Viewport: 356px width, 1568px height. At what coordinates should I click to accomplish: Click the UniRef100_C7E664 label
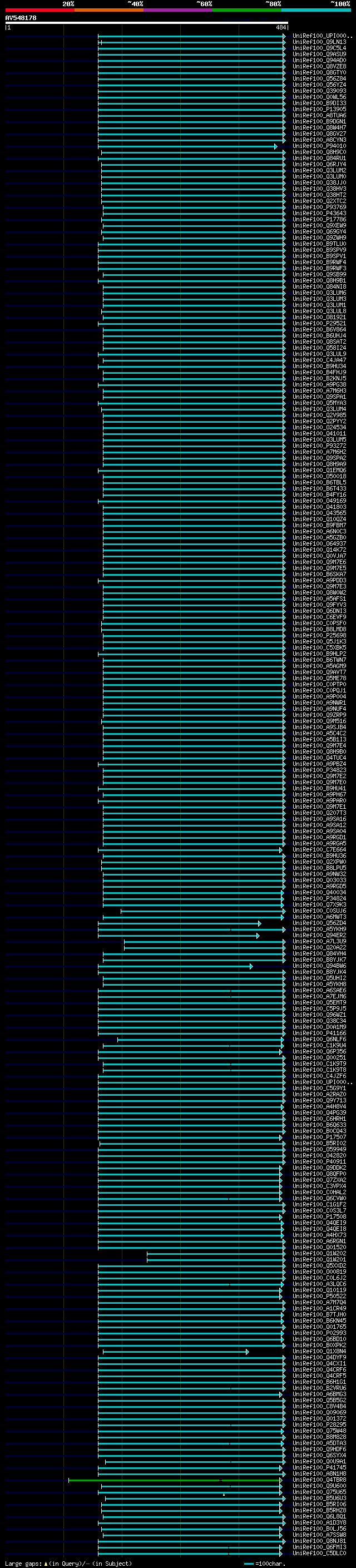point(319,850)
